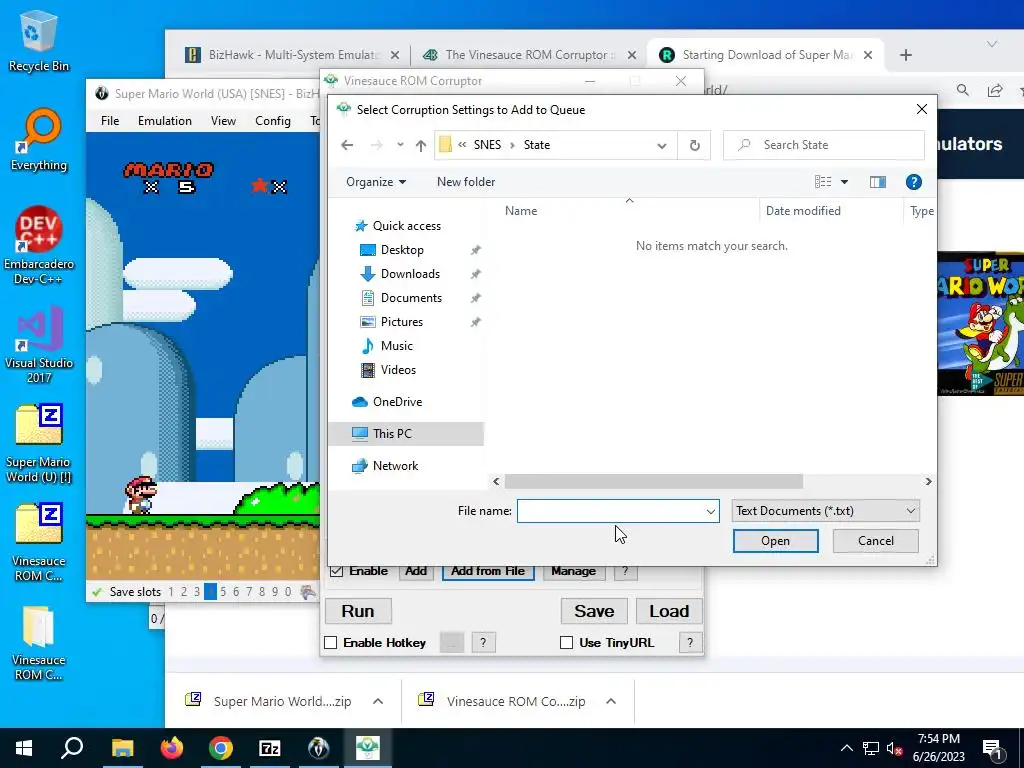1024x768 pixels.
Task: Open BizHawk File menu
Action: [x=110, y=121]
